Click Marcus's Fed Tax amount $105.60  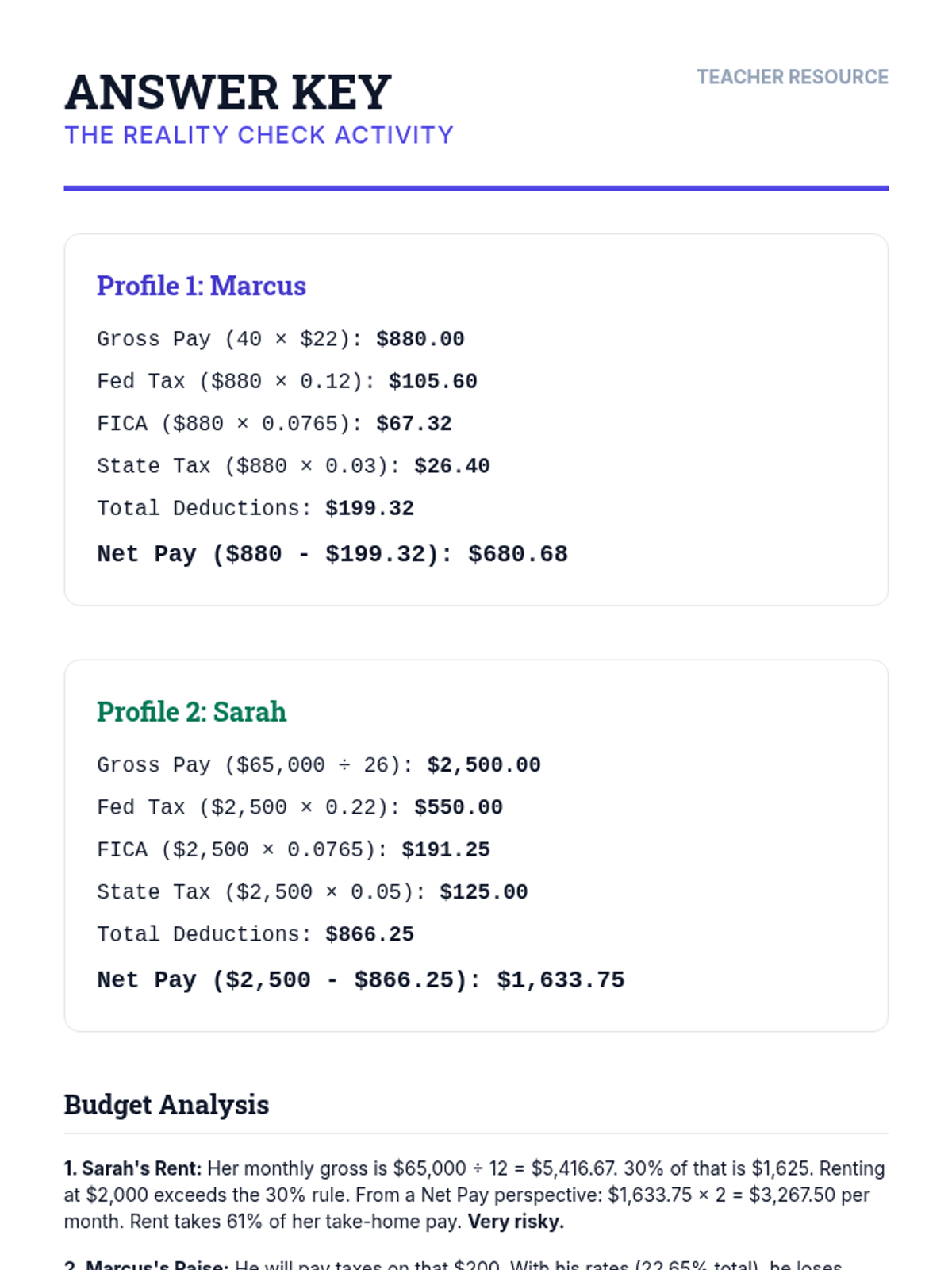432,382
